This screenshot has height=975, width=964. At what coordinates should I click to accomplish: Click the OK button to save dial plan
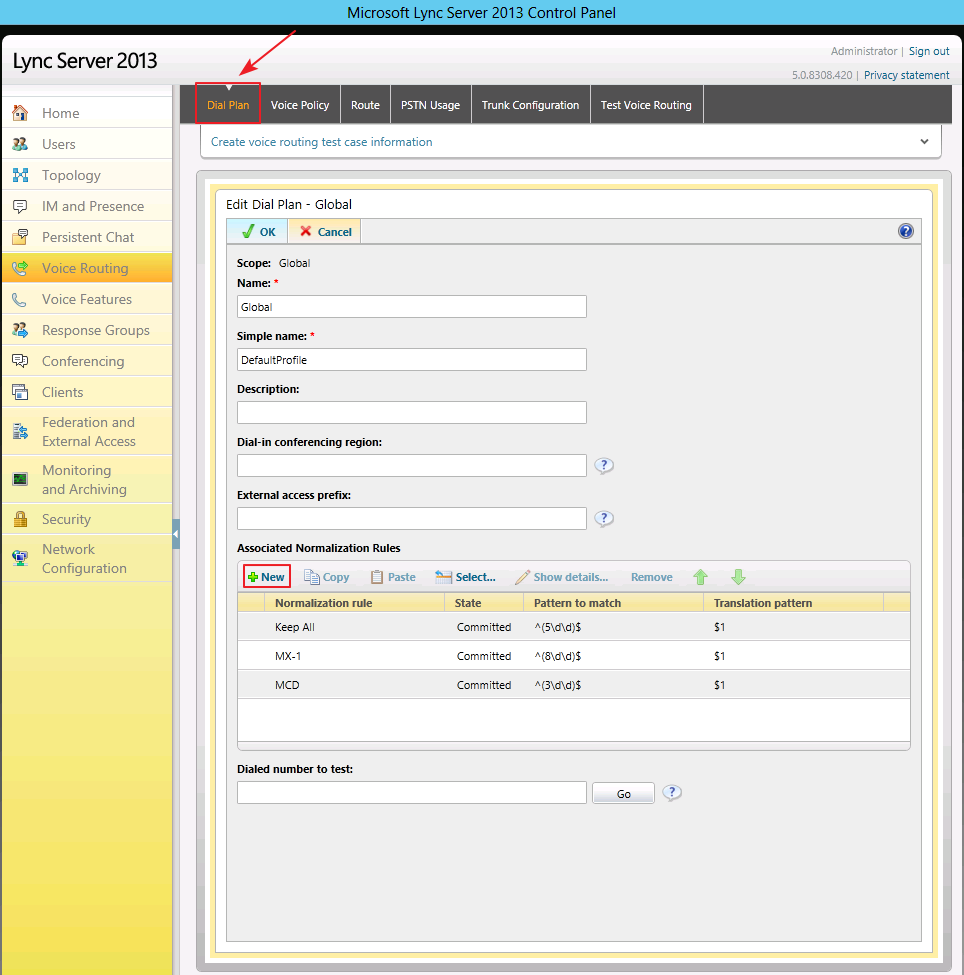click(x=256, y=231)
